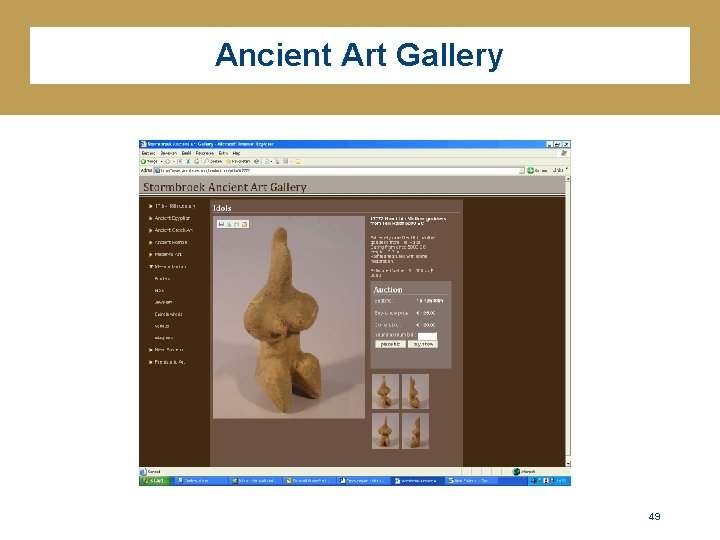This screenshot has width=720, height=540.
Task: Click the browser Back arrow icon
Action: tap(143, 162)
